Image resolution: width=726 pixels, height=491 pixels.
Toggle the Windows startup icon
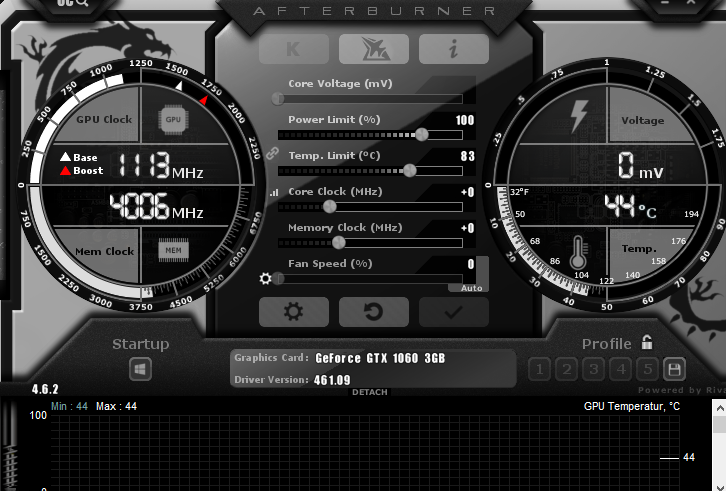[140, 369]
